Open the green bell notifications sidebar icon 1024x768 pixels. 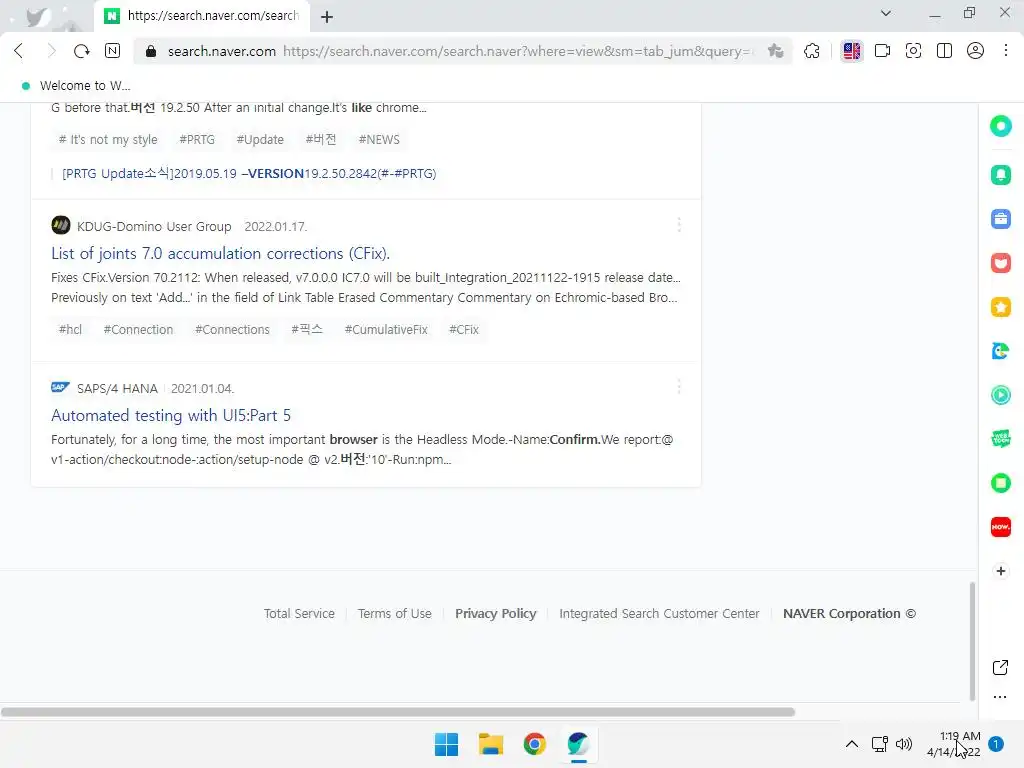click(1000, 174)
